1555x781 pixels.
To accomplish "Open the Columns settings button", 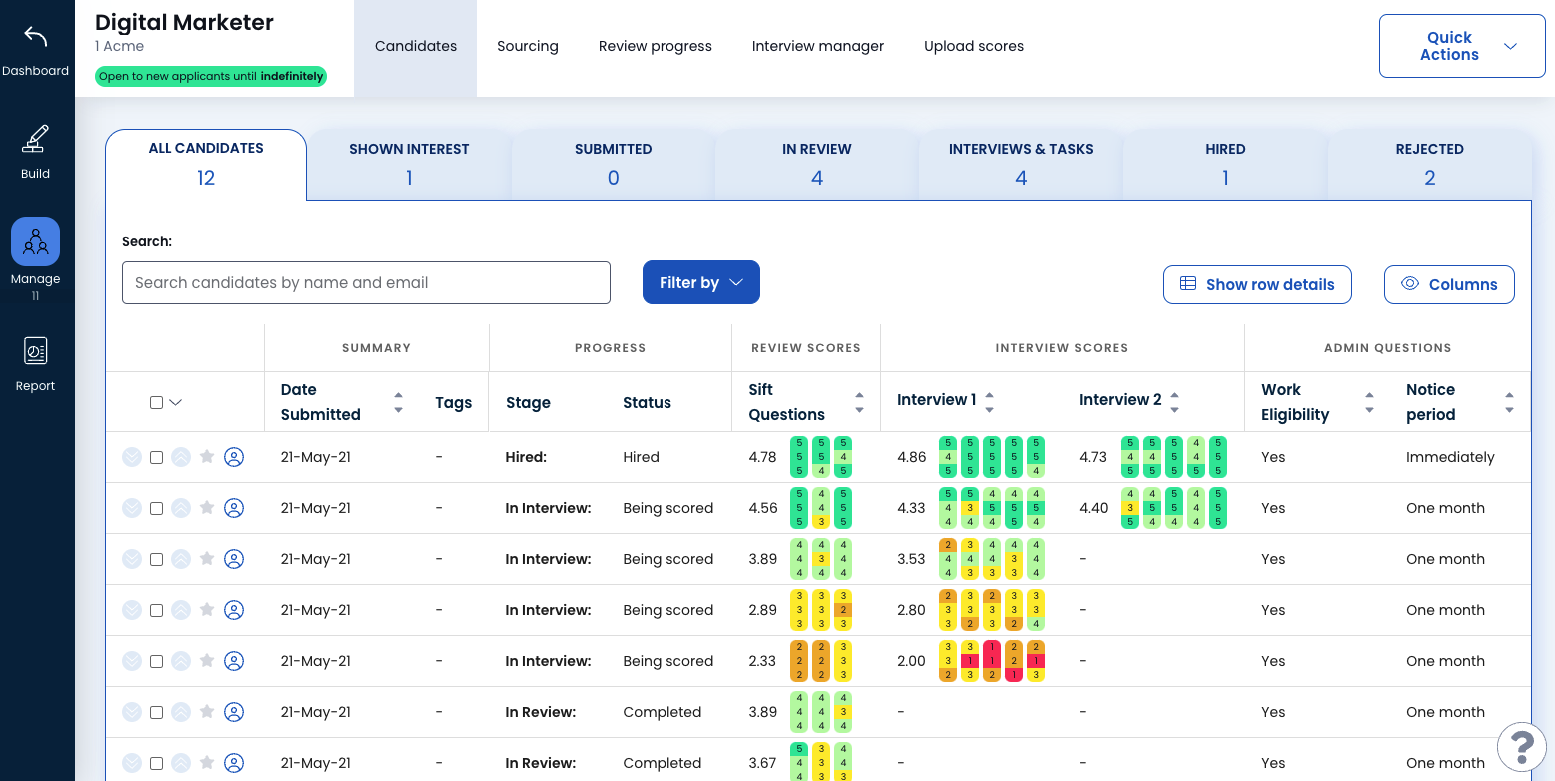I will [1449, 284].
